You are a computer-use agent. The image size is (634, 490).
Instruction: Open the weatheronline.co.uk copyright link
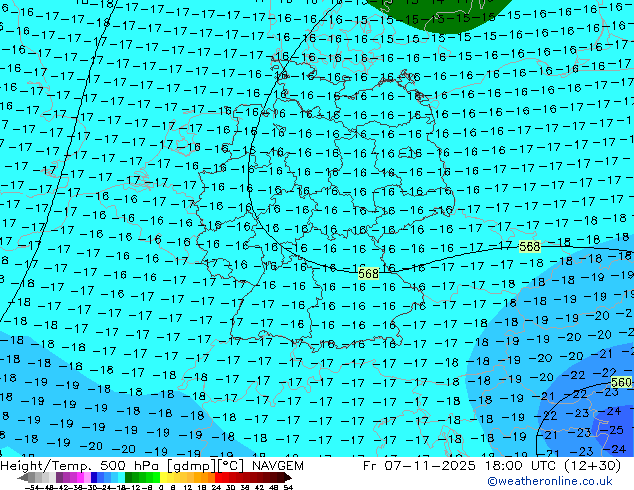coord(549,481)
